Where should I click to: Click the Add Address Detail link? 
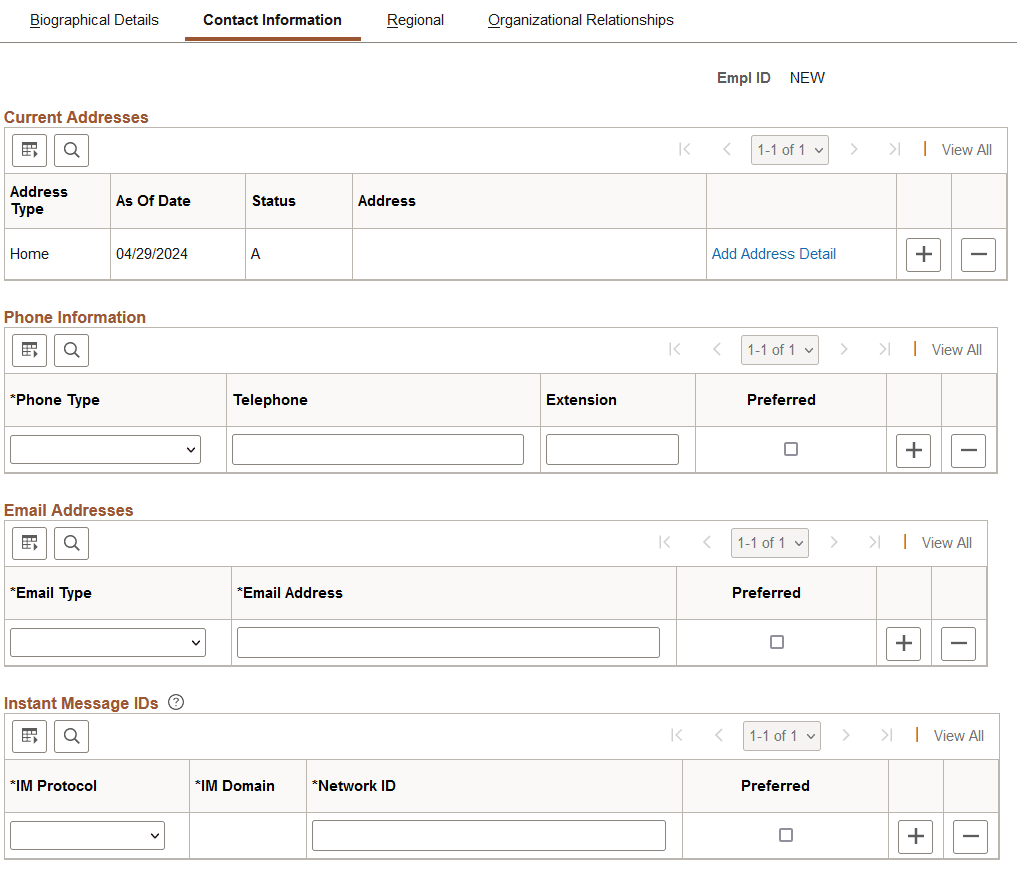pos(773,254)
